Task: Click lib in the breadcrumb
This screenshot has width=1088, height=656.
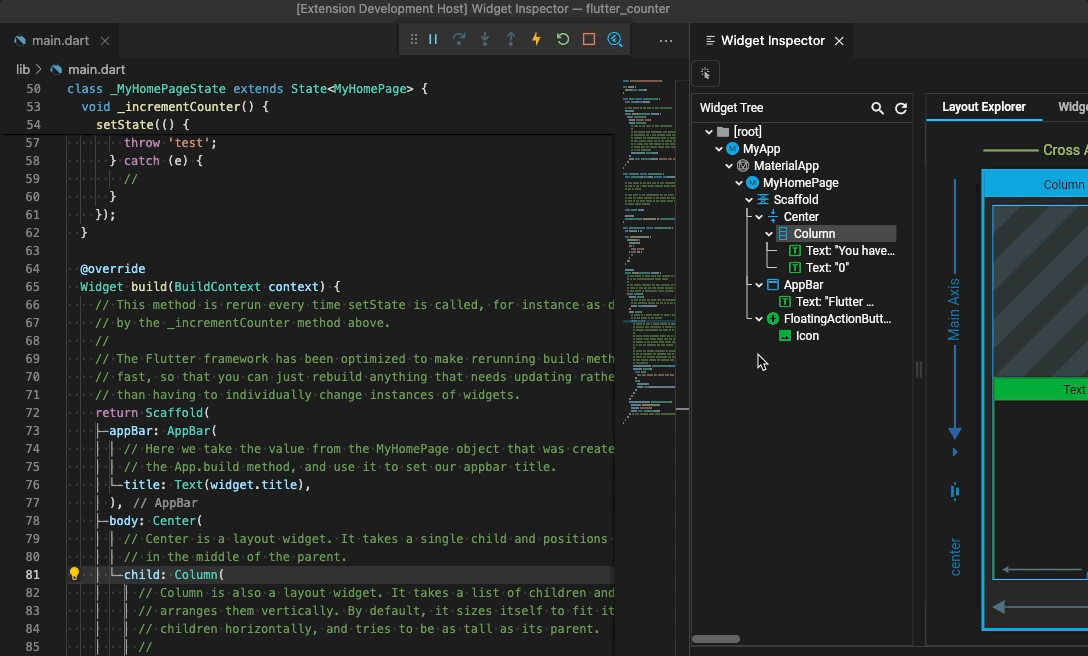Action: (23, 69)
